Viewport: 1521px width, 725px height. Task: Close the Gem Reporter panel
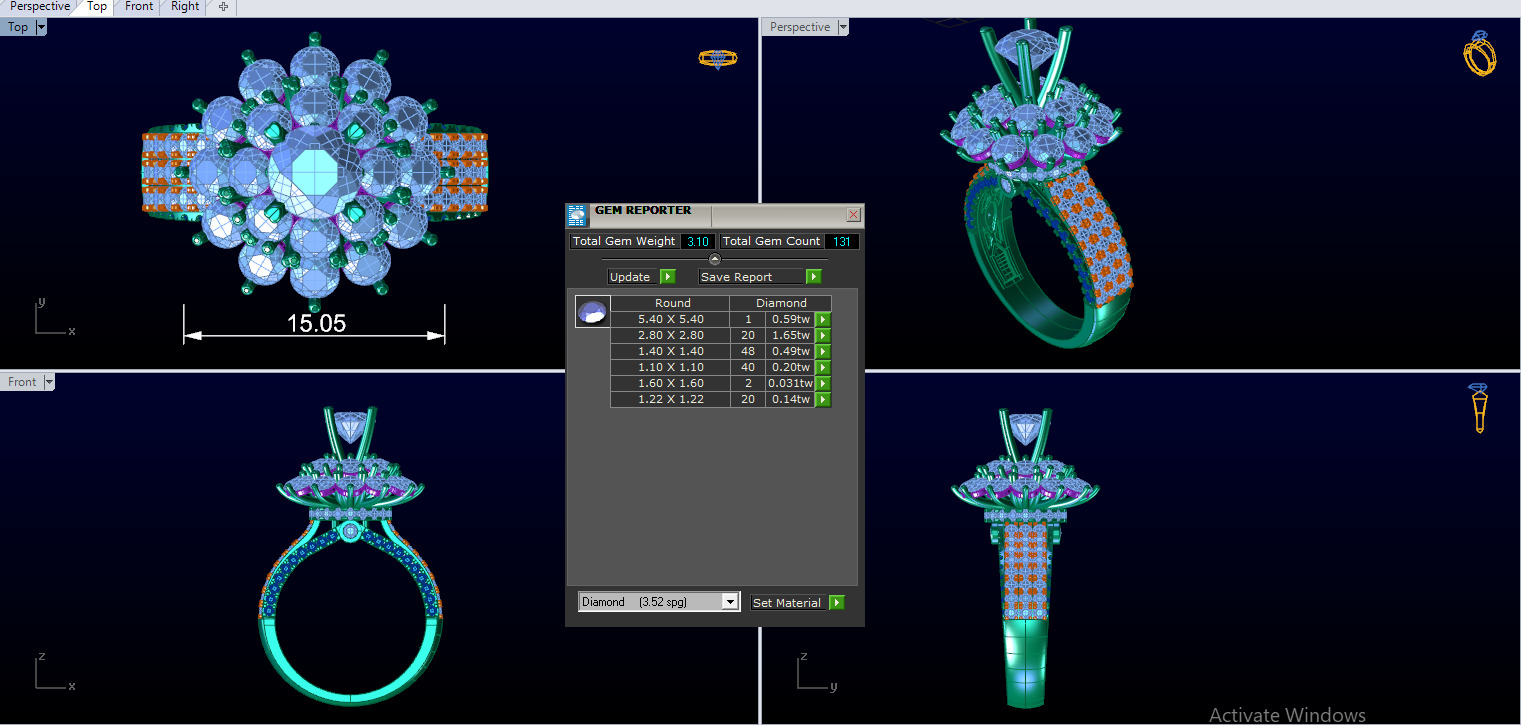[x=853, y=214]
